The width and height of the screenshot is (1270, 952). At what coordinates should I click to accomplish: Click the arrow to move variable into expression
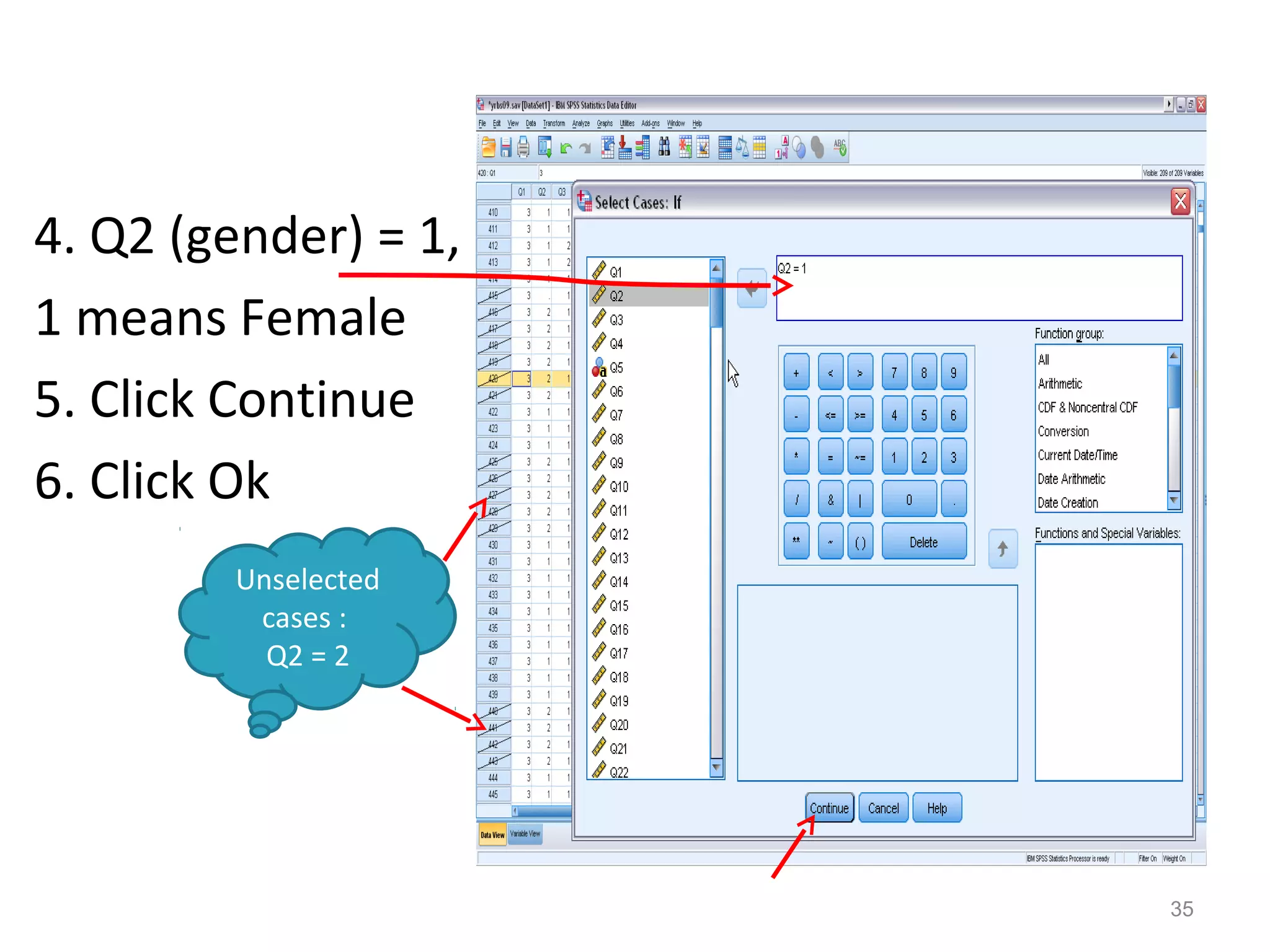coord(752,288)
